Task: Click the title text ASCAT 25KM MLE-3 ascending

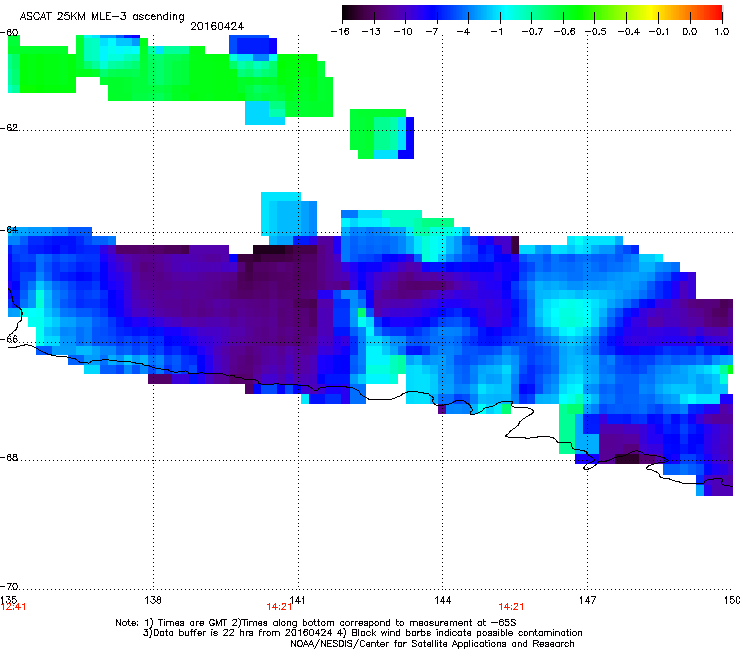Action: (102, 16)
